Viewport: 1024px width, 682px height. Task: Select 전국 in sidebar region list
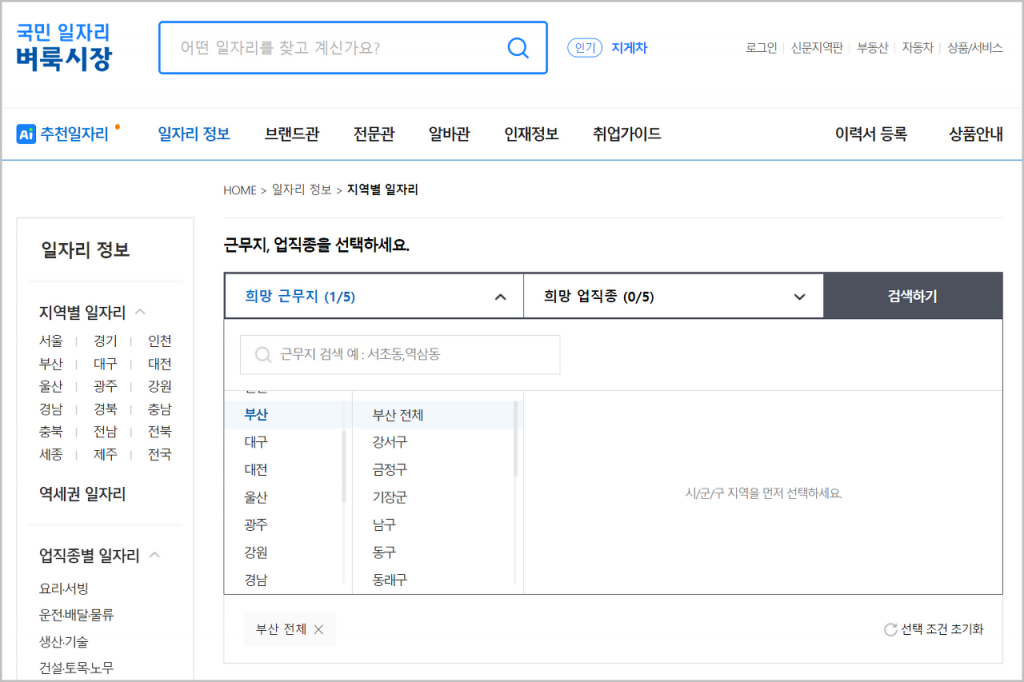pos(159,454)
